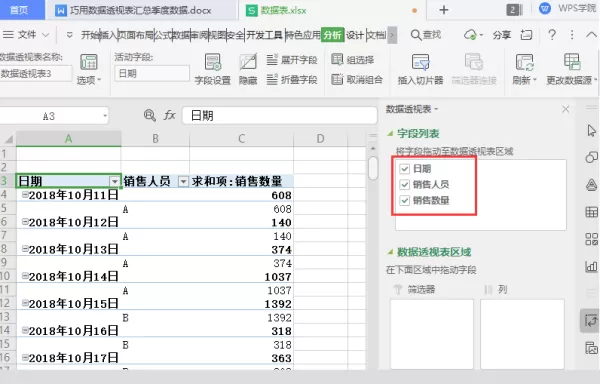Click Group Selection (组选择)
This screenshot has width=600, height=384.
coord(352,60)
